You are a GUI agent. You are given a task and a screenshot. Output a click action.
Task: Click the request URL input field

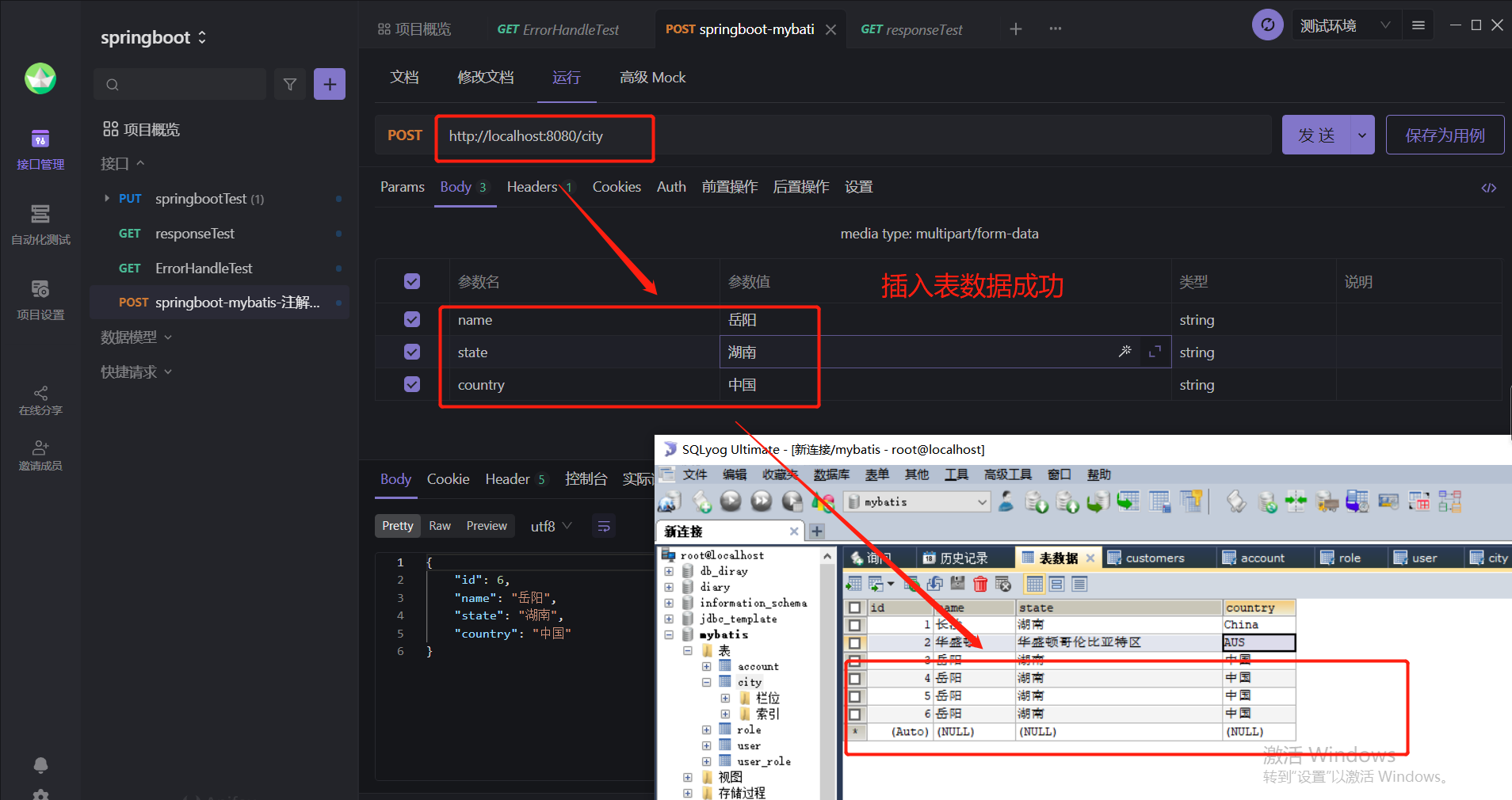pyautogui.click(x=853, y=135)
